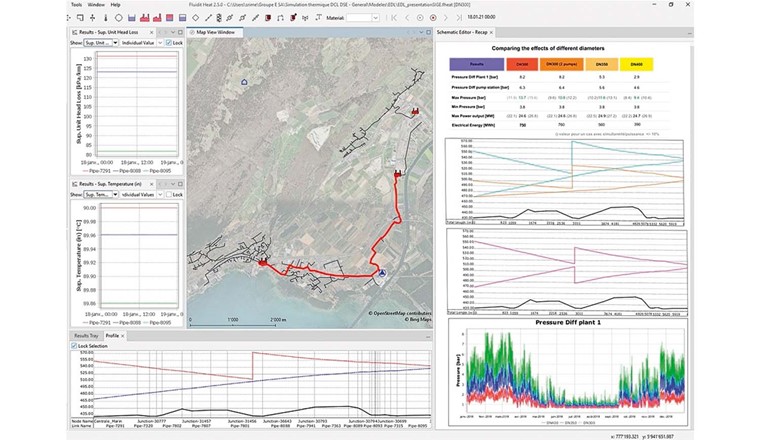Select the thermometer temperature tool
760x440 pixels.
click(x=105, y=18)
